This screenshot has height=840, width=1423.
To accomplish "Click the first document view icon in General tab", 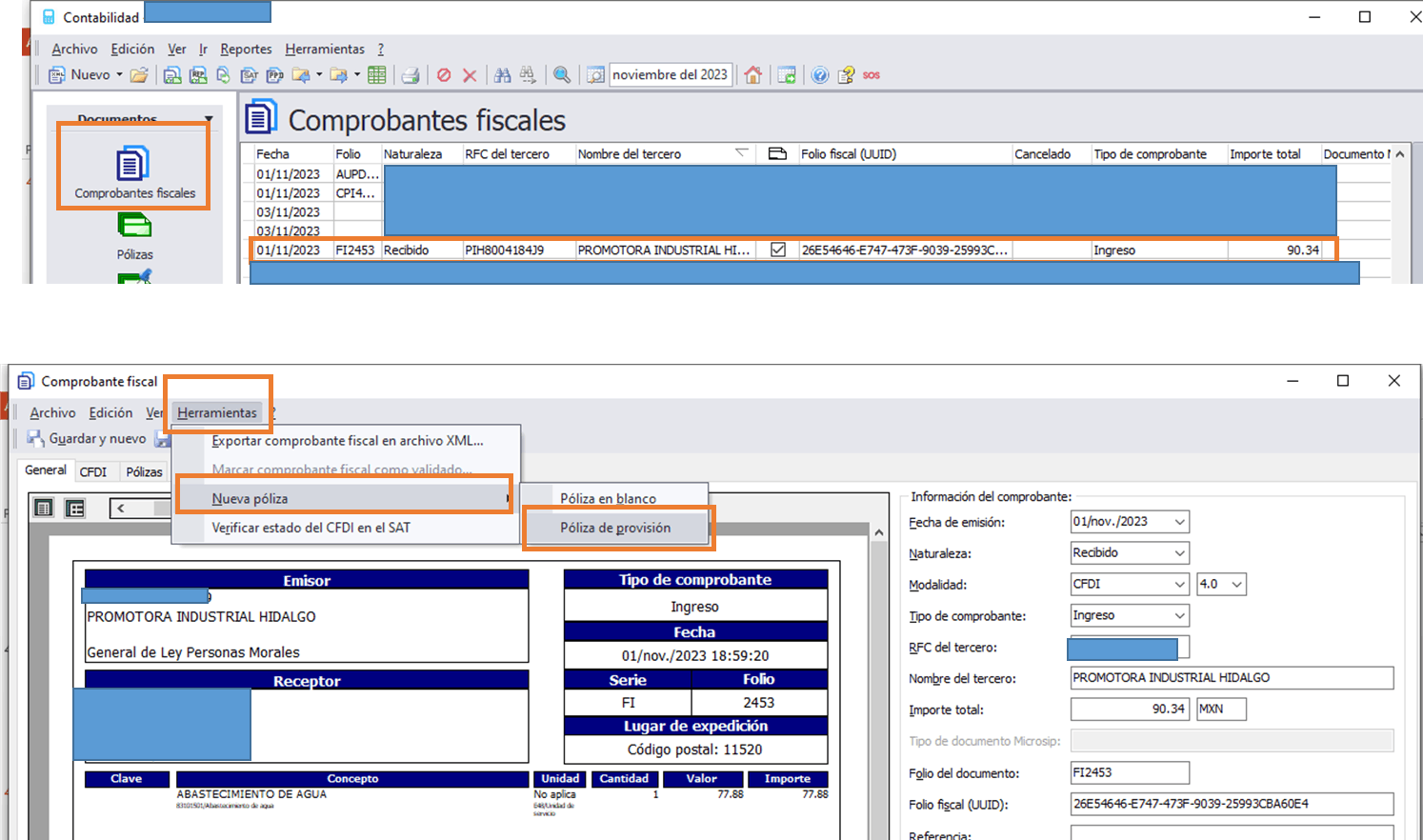I will [44, 508].
